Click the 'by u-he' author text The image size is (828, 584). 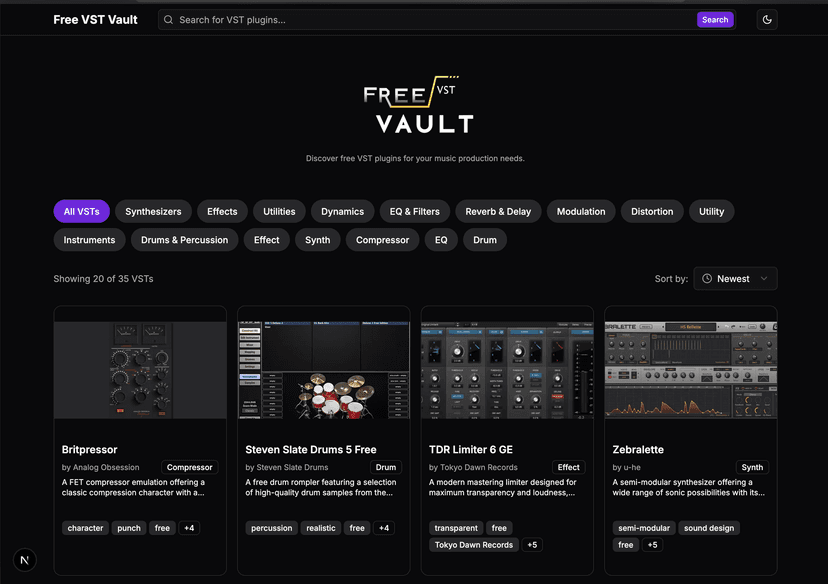tap(626, 467)
